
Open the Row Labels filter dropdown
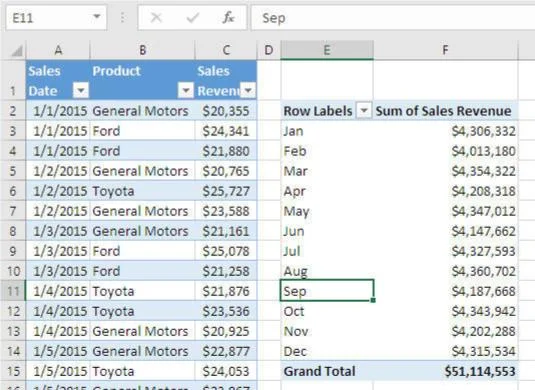pos(364,111)
